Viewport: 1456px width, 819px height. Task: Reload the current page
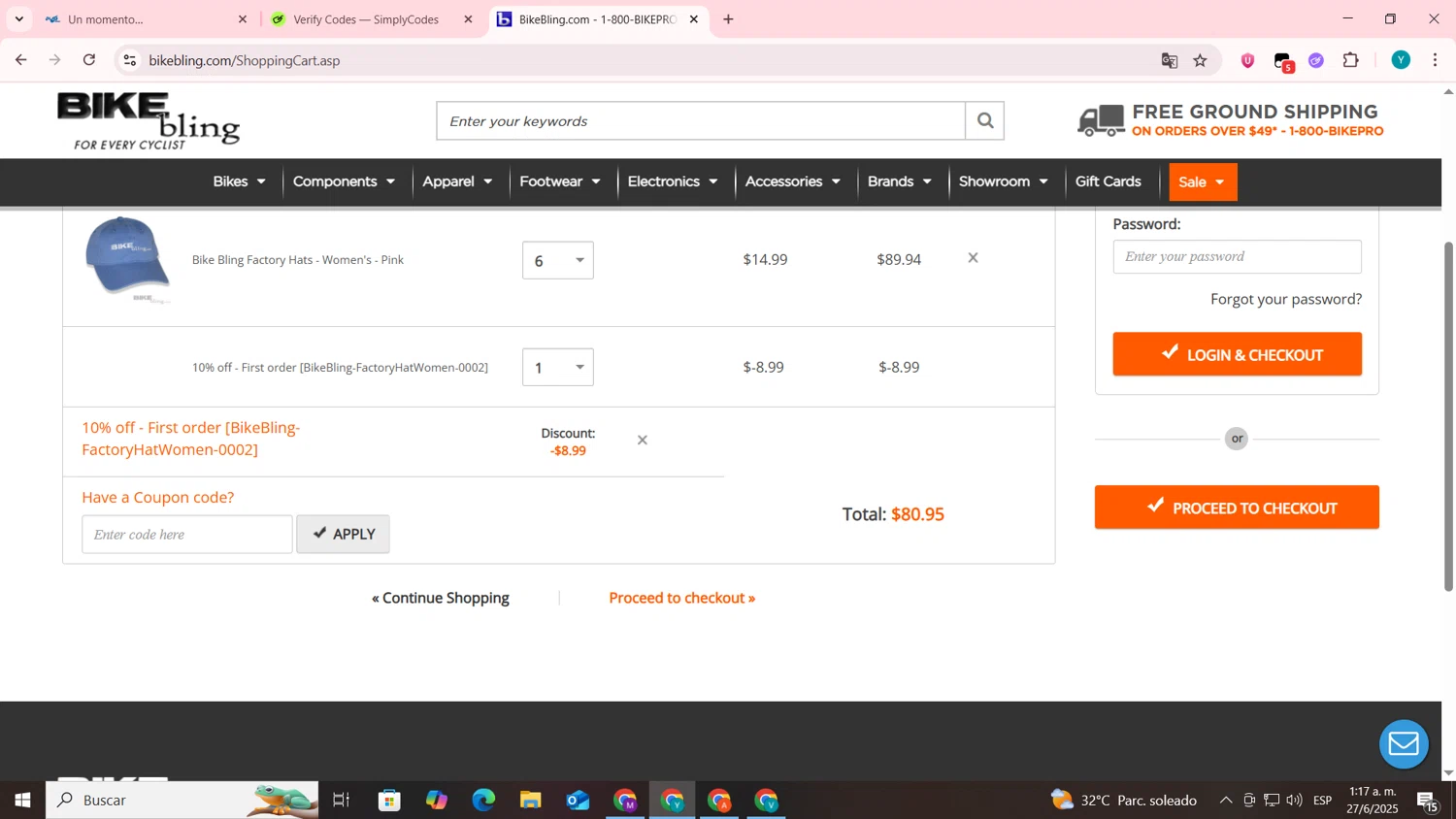89,60
